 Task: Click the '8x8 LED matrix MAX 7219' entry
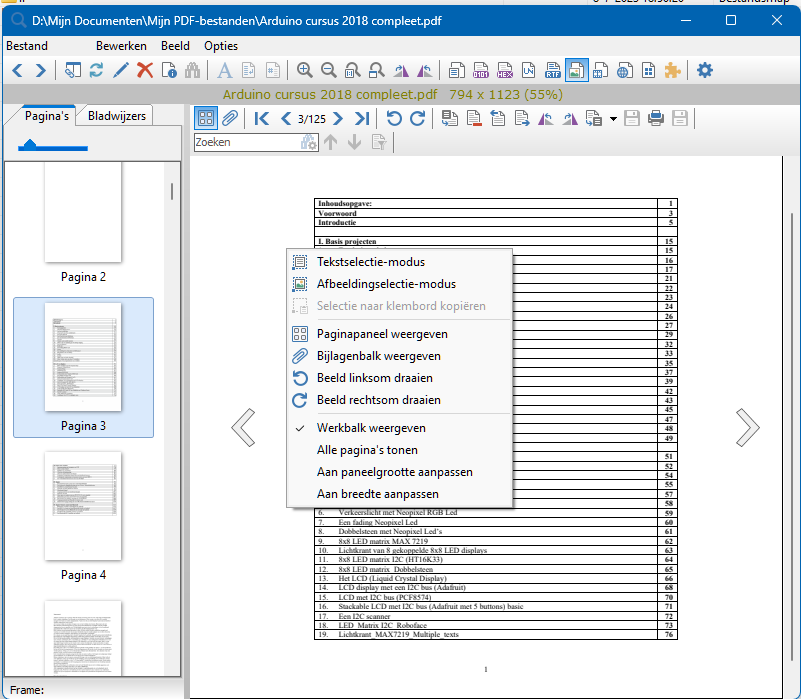[x=383, y=541]
